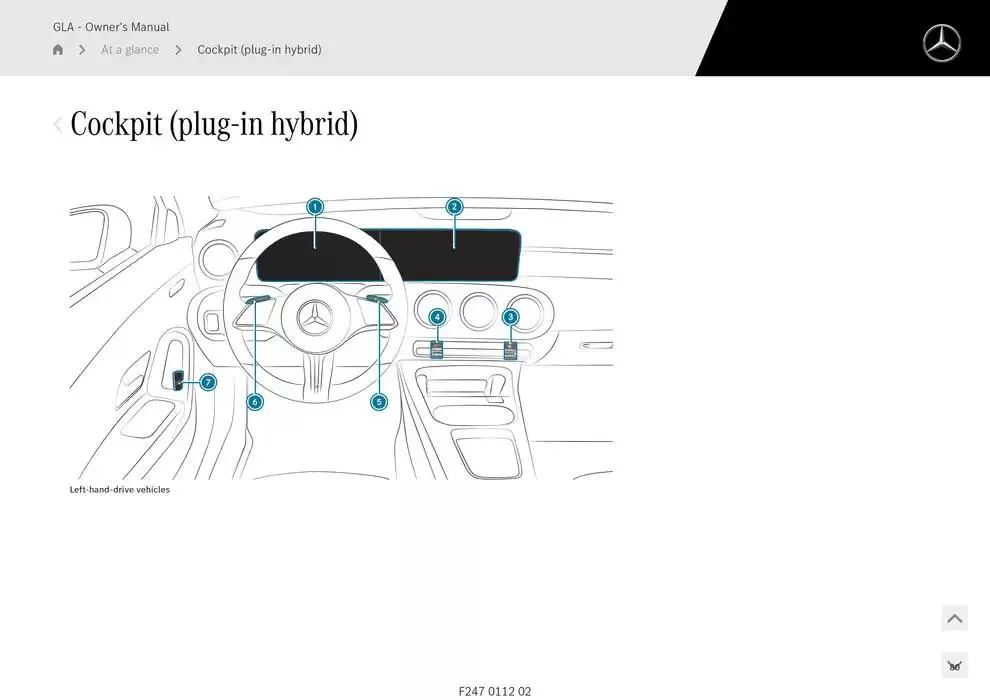Viewport: 990px width, 700px height.
Task: Select callout 2 on the multimedia display
Action: (453, 207)
